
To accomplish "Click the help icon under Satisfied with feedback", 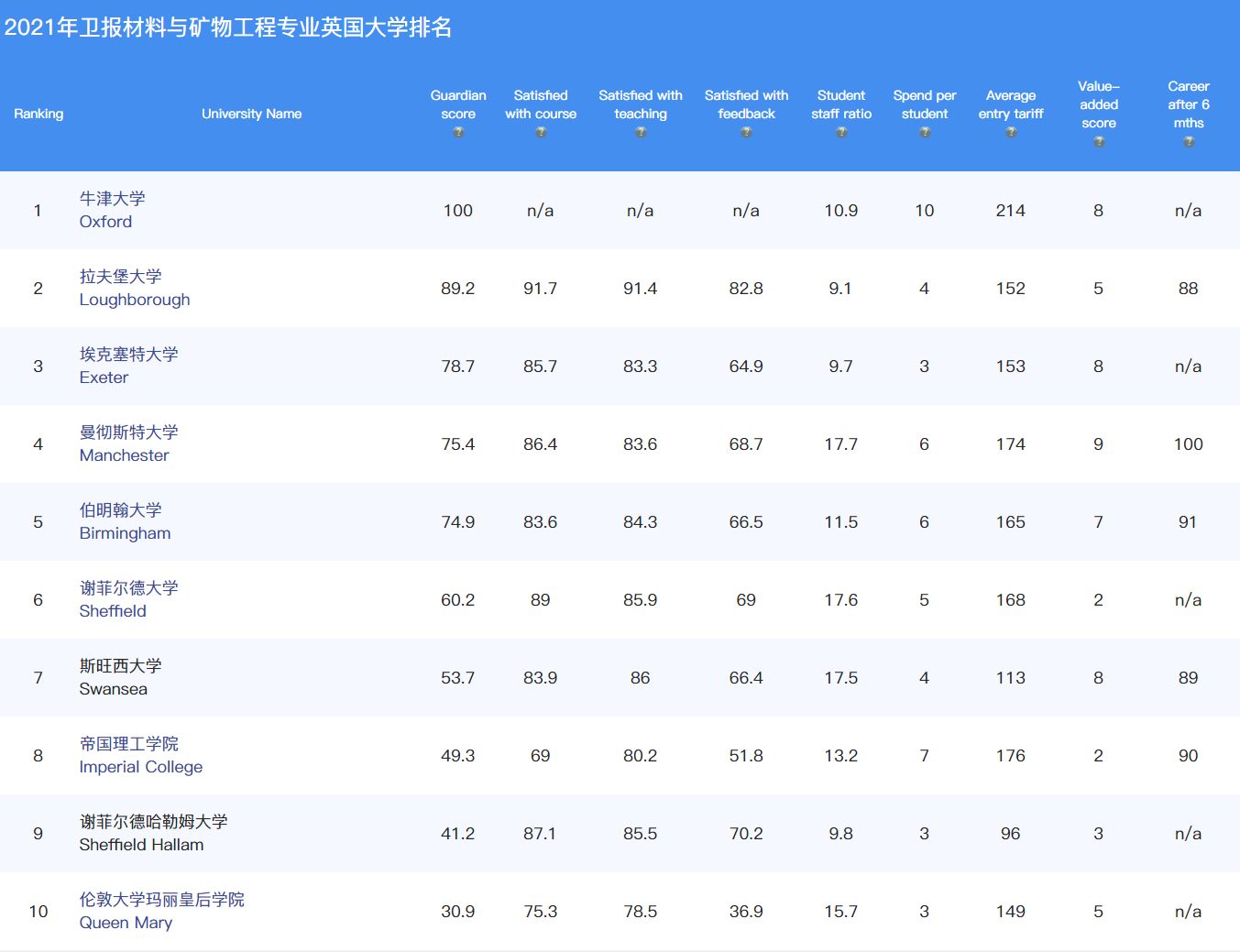I will 746,133.
